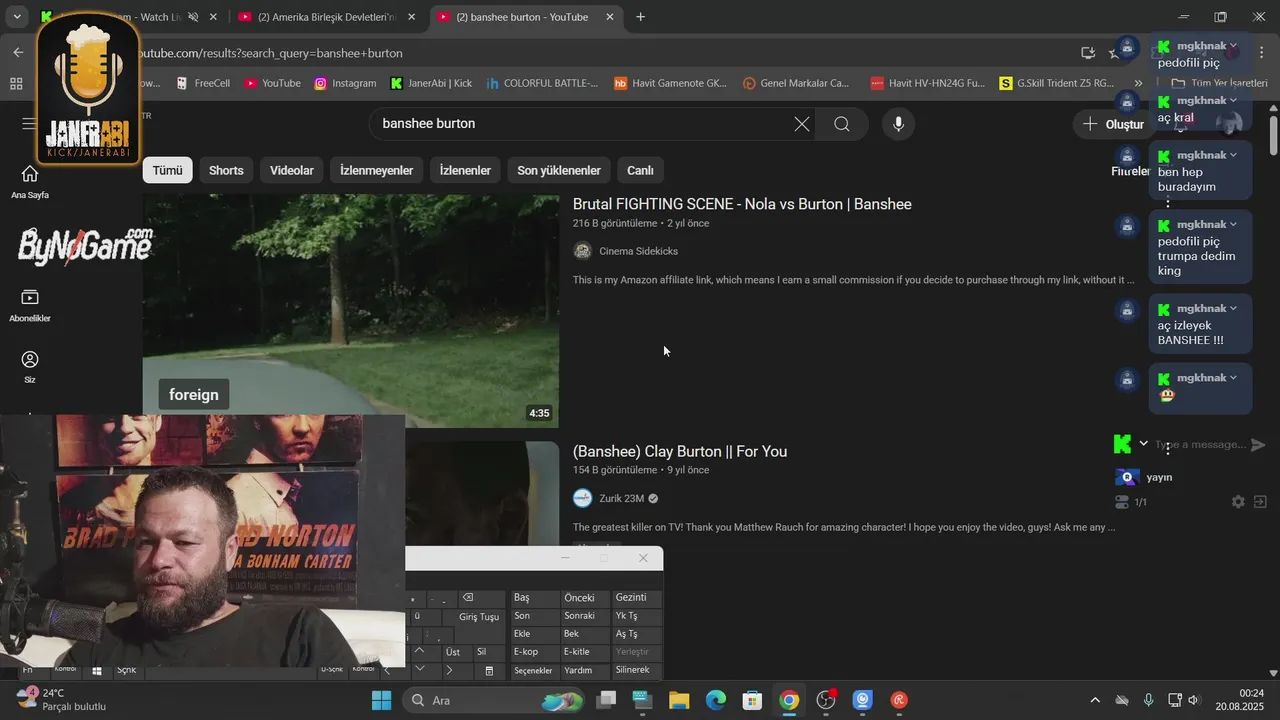Screen dimensions: 1280x720
Task: Select the Canlı filter chip
Action: (x=640, y=170)
